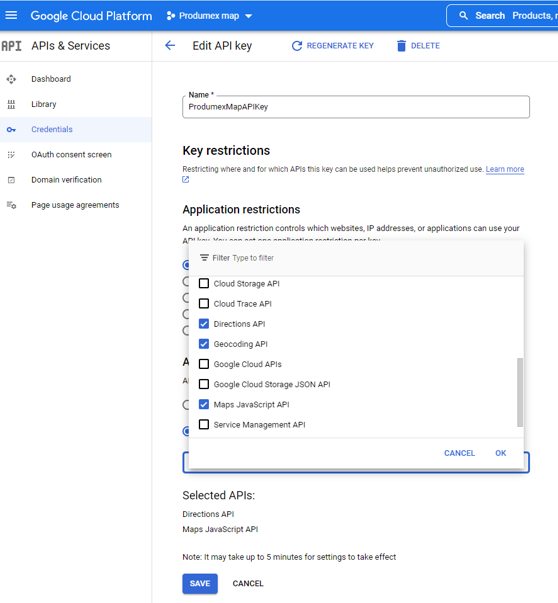The image size is (558, 603).
Task: Click Maps JavaScript API under Selected APIs
Action: [220, 529]
